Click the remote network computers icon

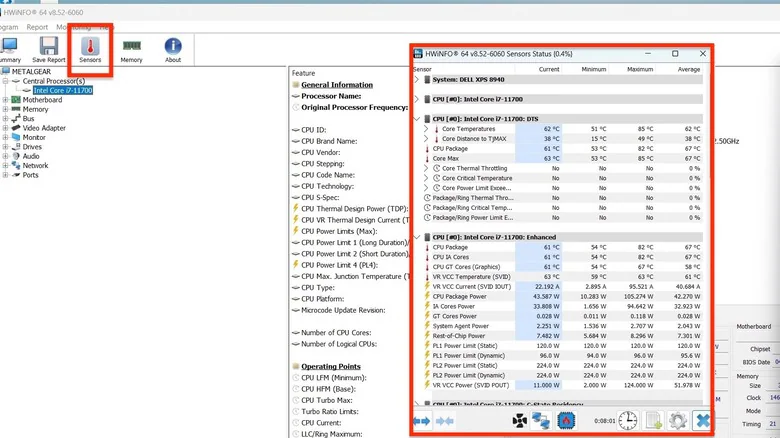tap(541, 421)
